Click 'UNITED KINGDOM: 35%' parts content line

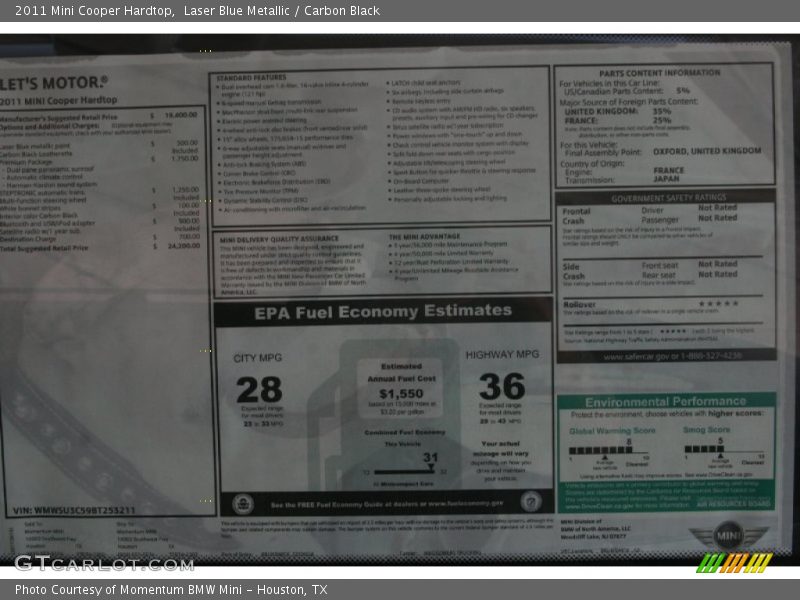618,111
